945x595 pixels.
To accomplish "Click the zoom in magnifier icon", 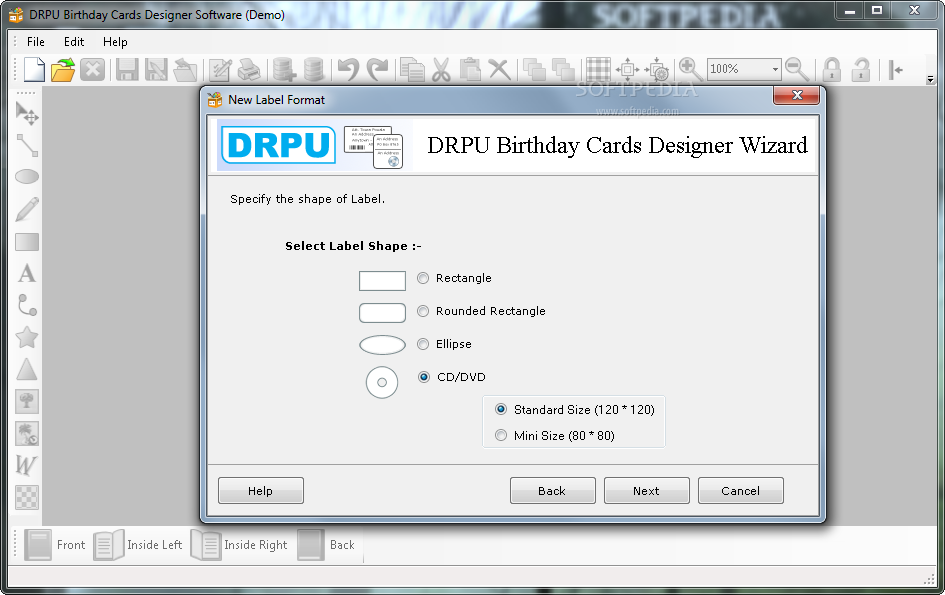I will (x=691, y=69).
